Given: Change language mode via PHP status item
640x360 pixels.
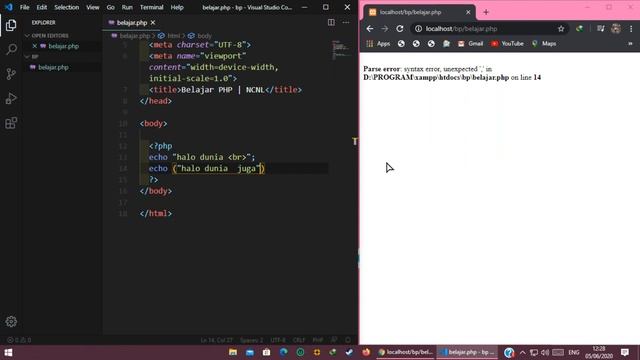Looking at the screenshot, I should point(318,340).
